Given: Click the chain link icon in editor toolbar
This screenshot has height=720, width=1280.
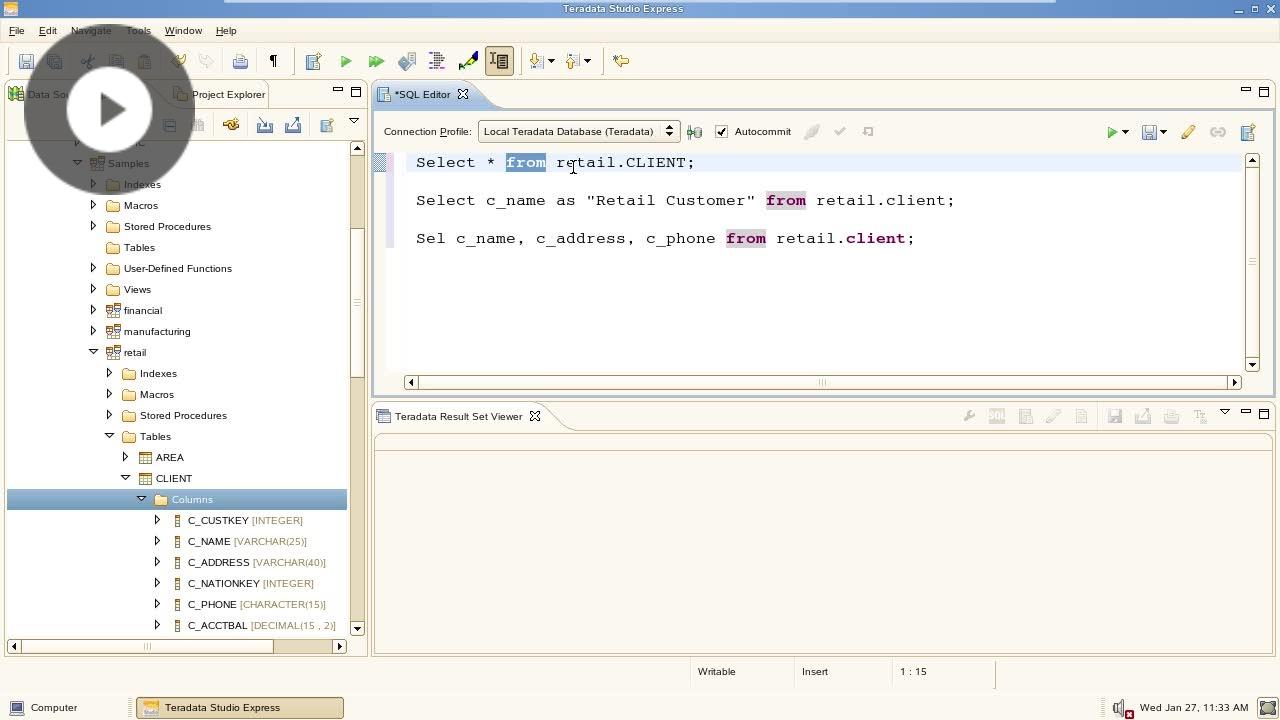Looking at the screenshot, I should point(1217,132).
